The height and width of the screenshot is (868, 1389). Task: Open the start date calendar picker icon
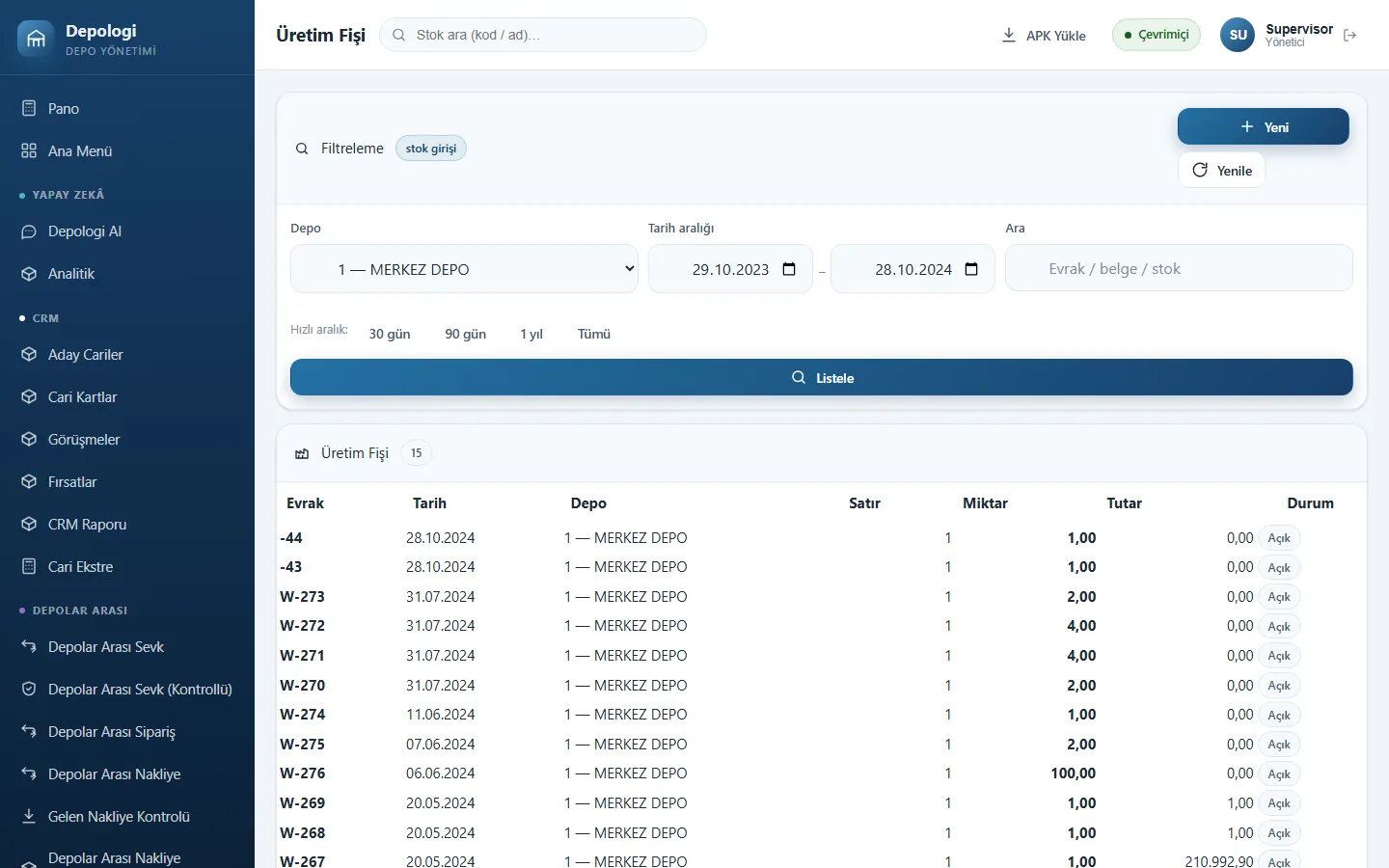click(x=789, y=269)
